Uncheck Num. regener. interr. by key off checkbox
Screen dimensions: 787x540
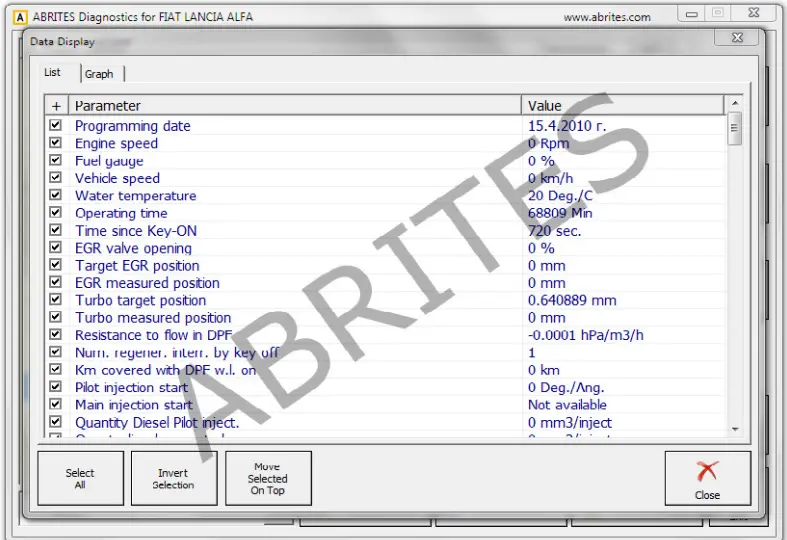pyautogui.click(x=55, y=352)
